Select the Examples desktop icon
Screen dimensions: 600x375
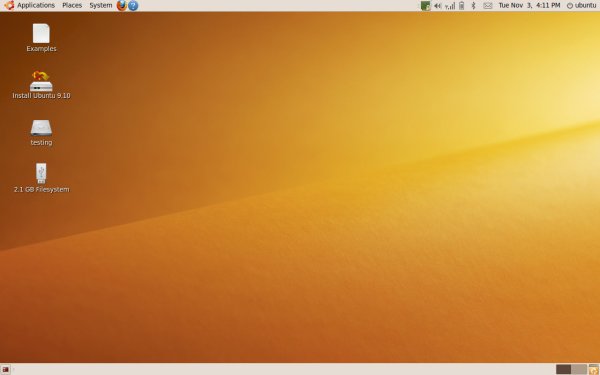(41, 33)
